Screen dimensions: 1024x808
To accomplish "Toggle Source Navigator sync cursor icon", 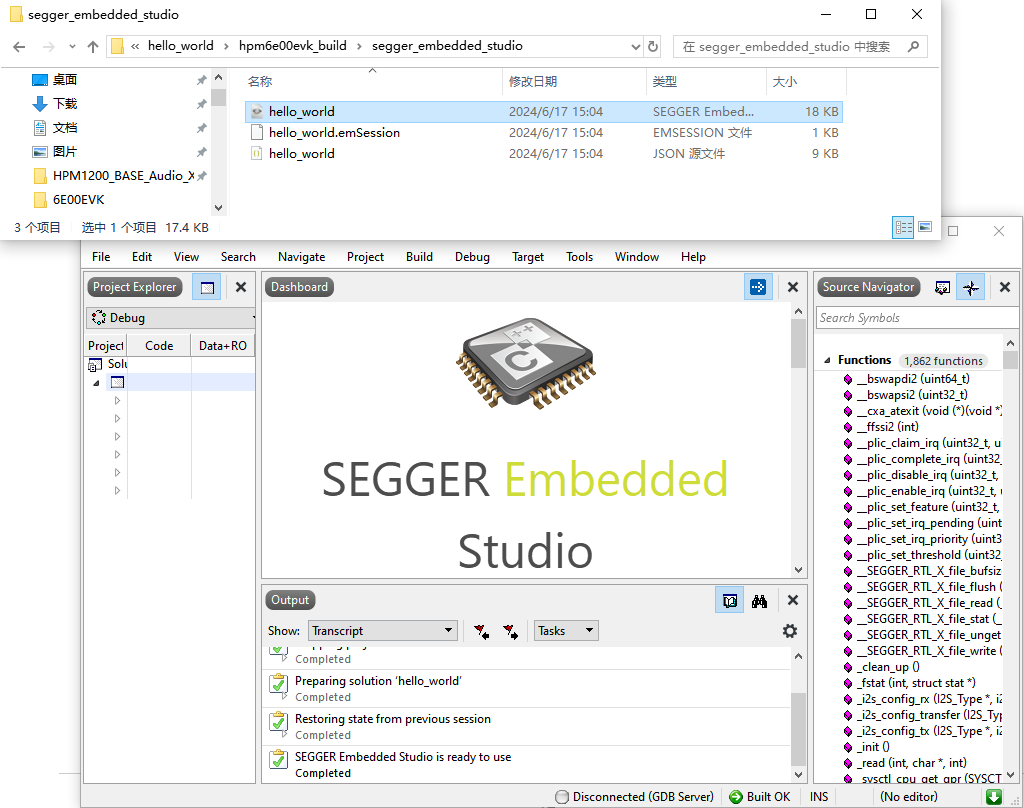I will (971, 287).
